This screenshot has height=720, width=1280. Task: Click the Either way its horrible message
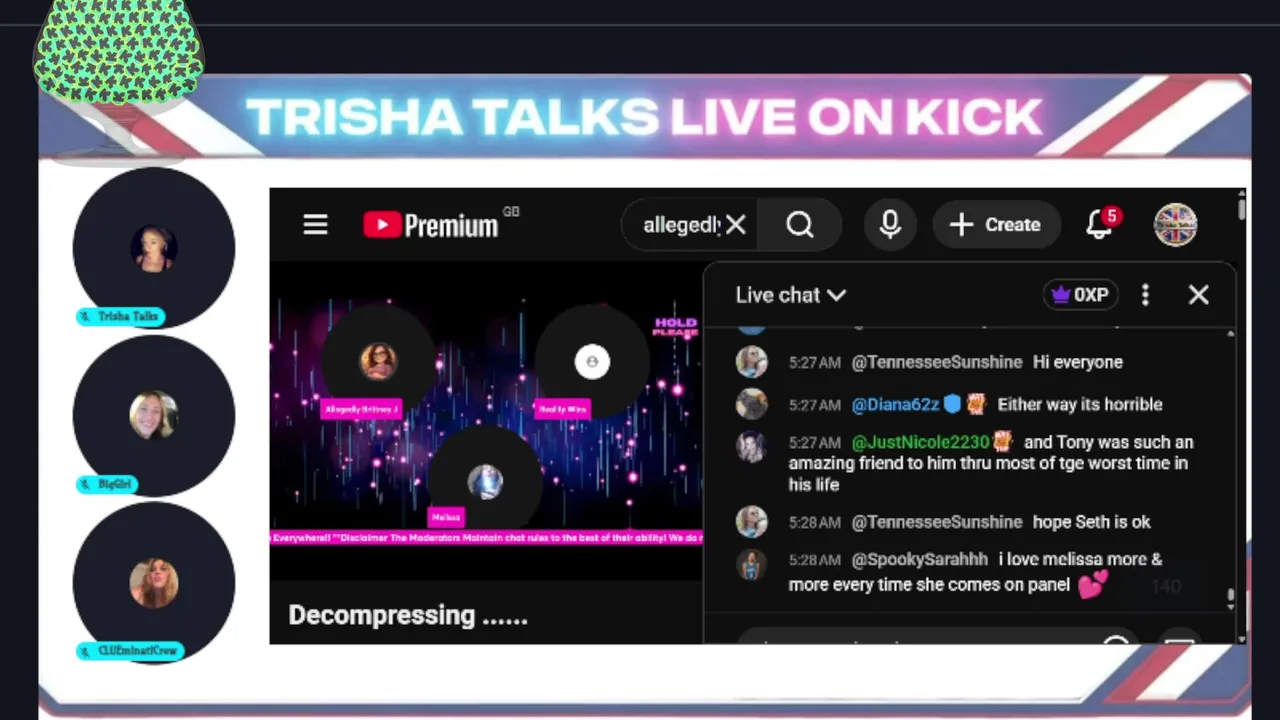coord(1080,405)
